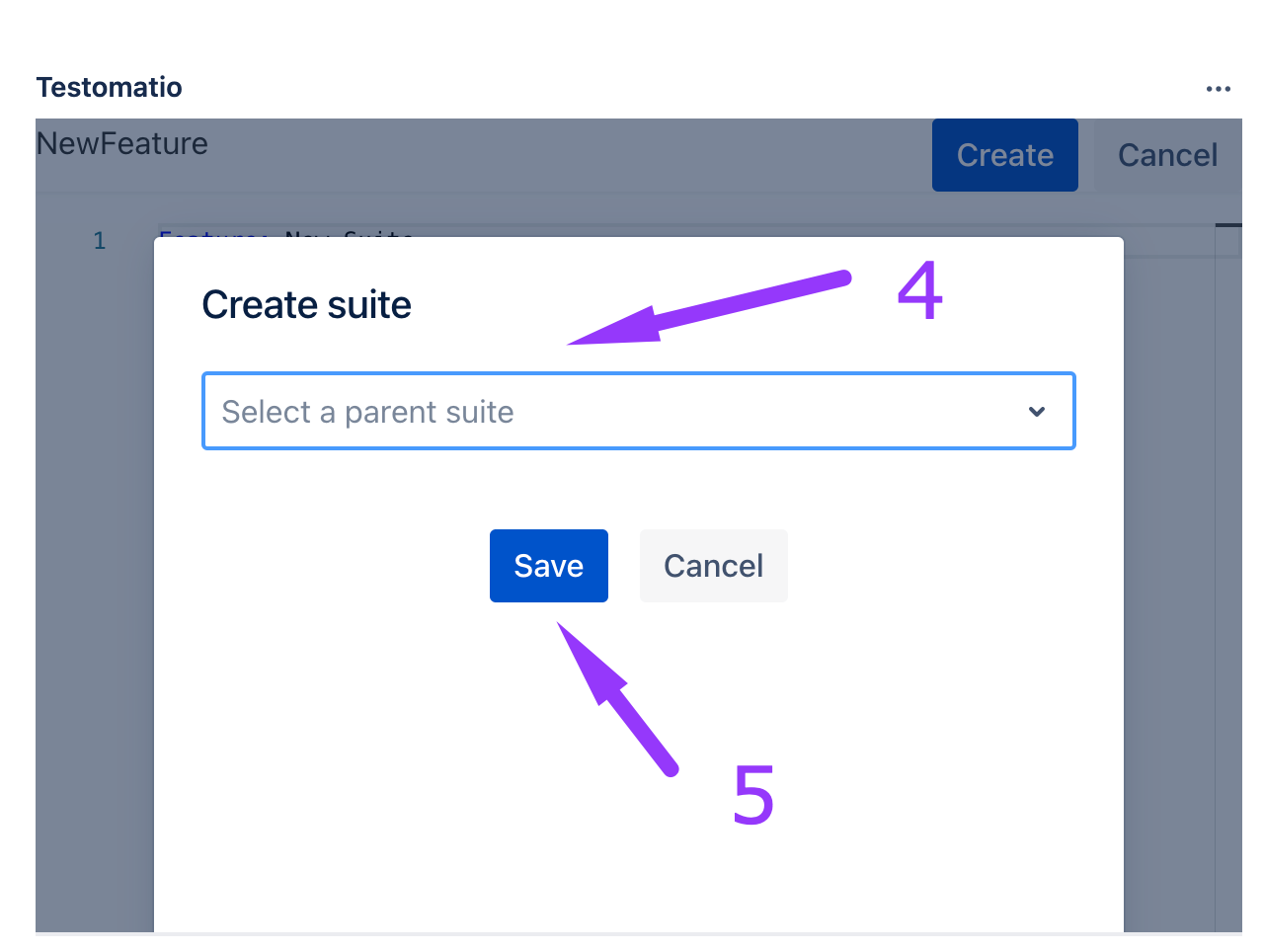
Task: Click Cancel next to the Create button
Action: (1167, 155)
